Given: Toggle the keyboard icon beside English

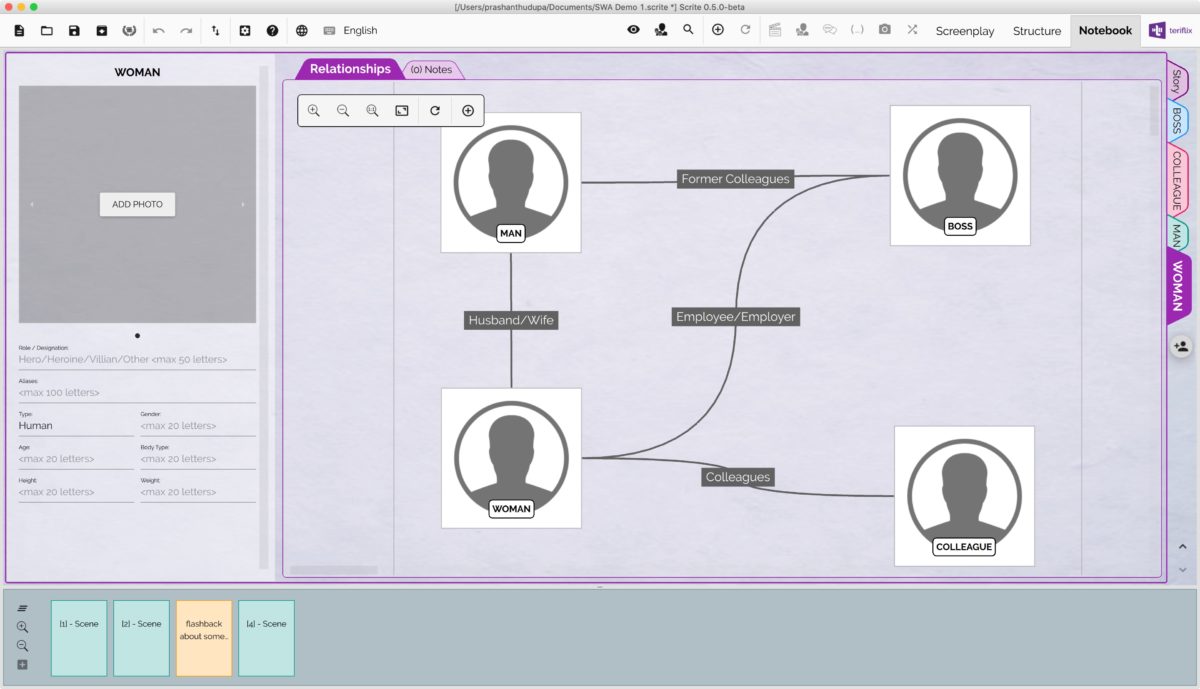Looking at the screenshot, I should coord(329,31).
